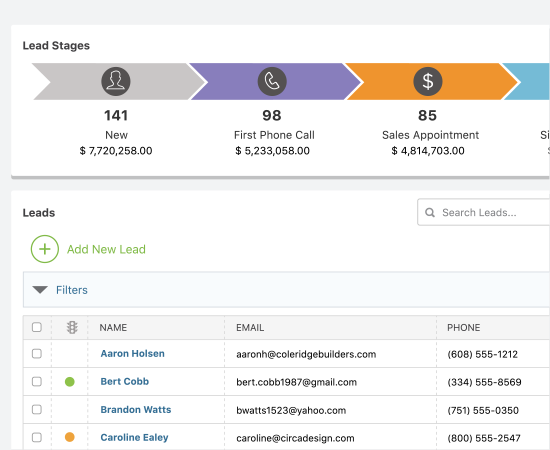Viewport: 550px width, 450px height.
Task: Check the Caroline Ealey row checkbox
Action: 37,437
